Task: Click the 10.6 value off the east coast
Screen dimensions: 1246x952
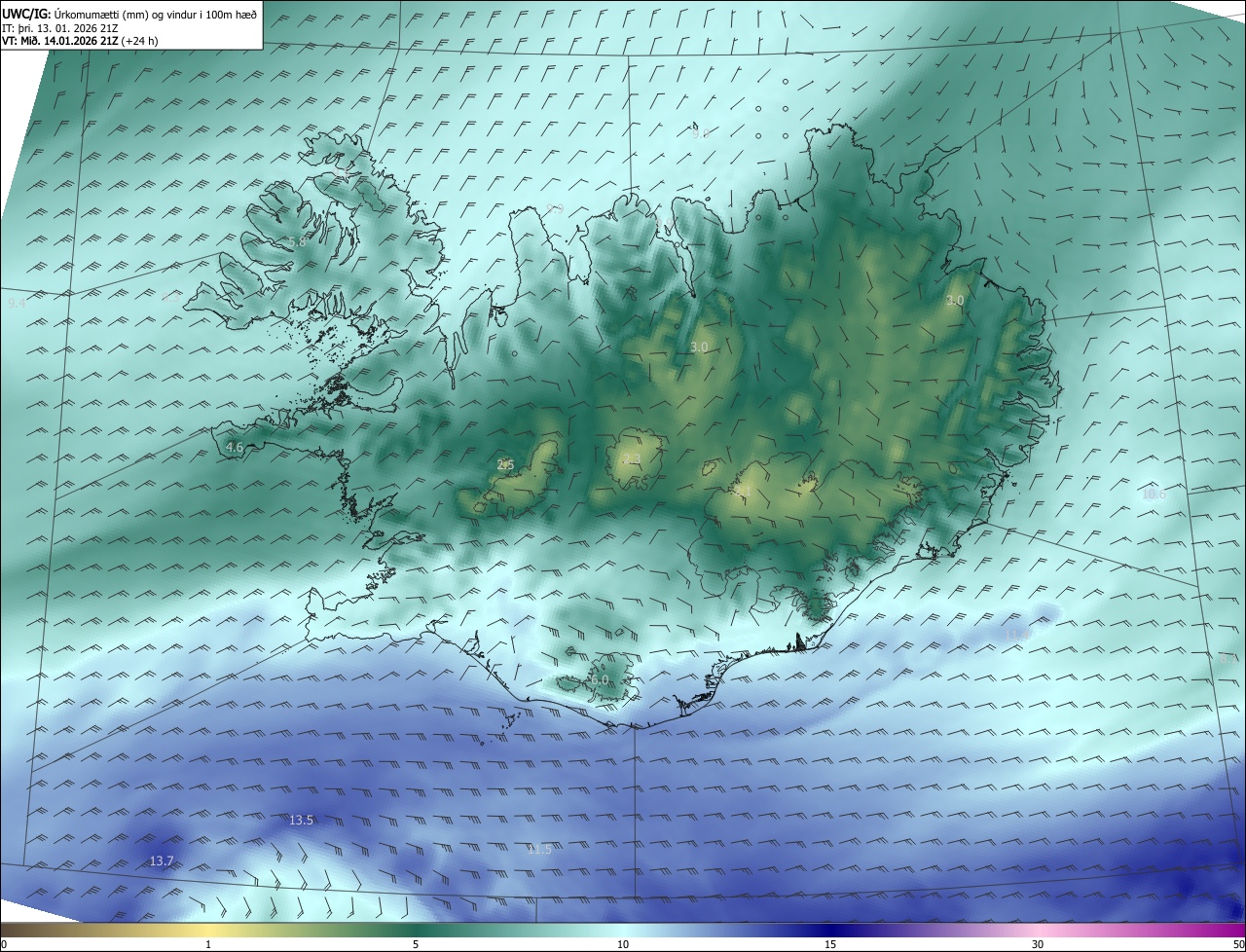Action: click(1154, 494)
